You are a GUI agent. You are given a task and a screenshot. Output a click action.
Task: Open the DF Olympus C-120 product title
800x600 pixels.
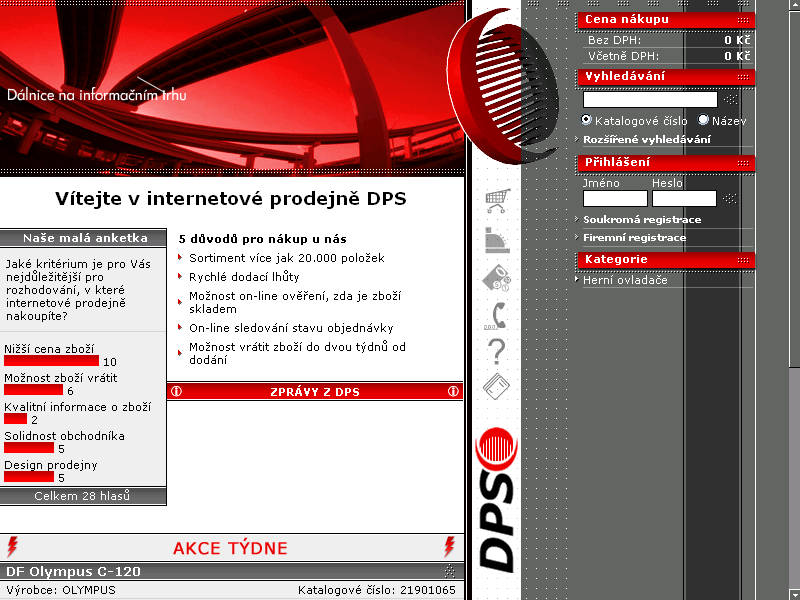tap(73, 571)
